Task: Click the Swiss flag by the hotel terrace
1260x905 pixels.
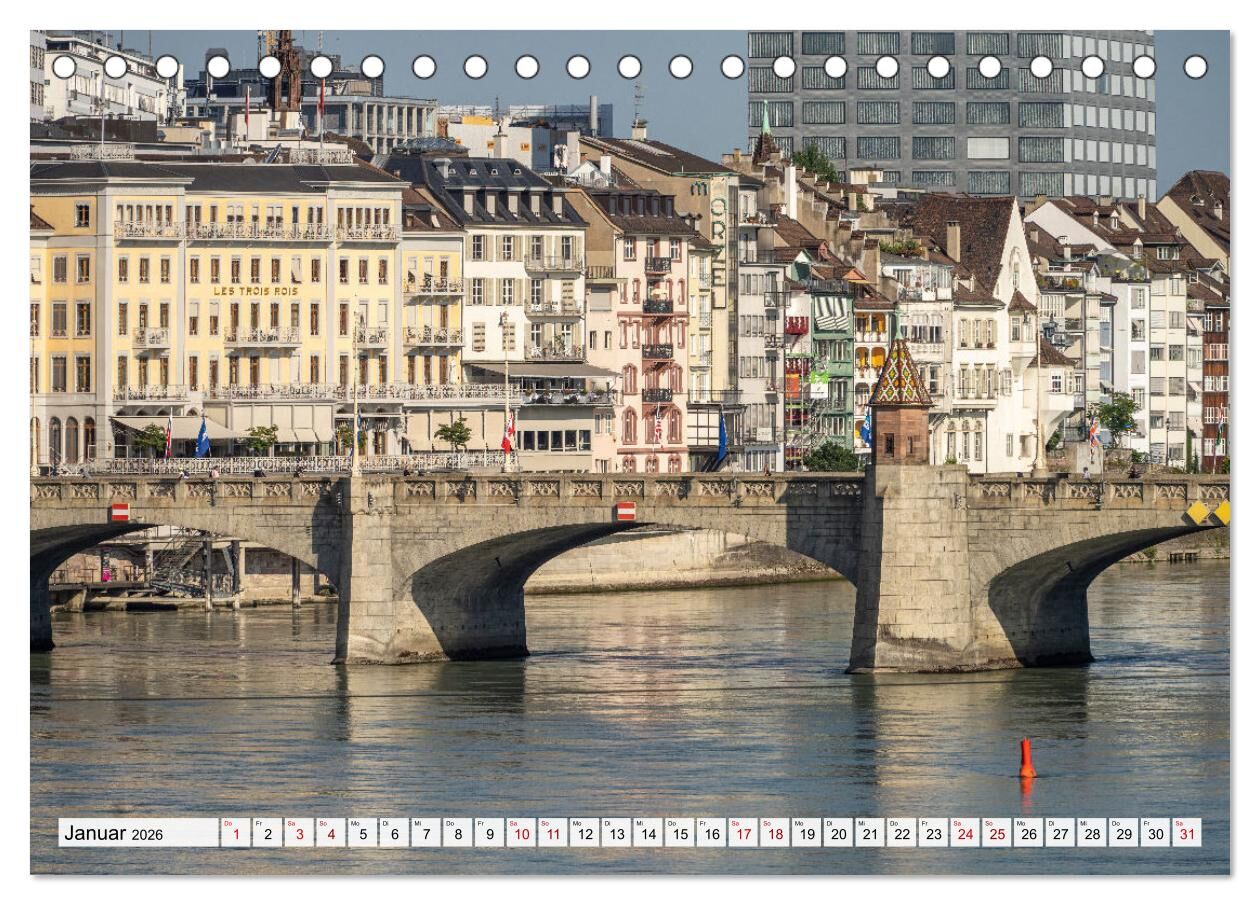Action: pyautogui.click(x=509, y=433)
